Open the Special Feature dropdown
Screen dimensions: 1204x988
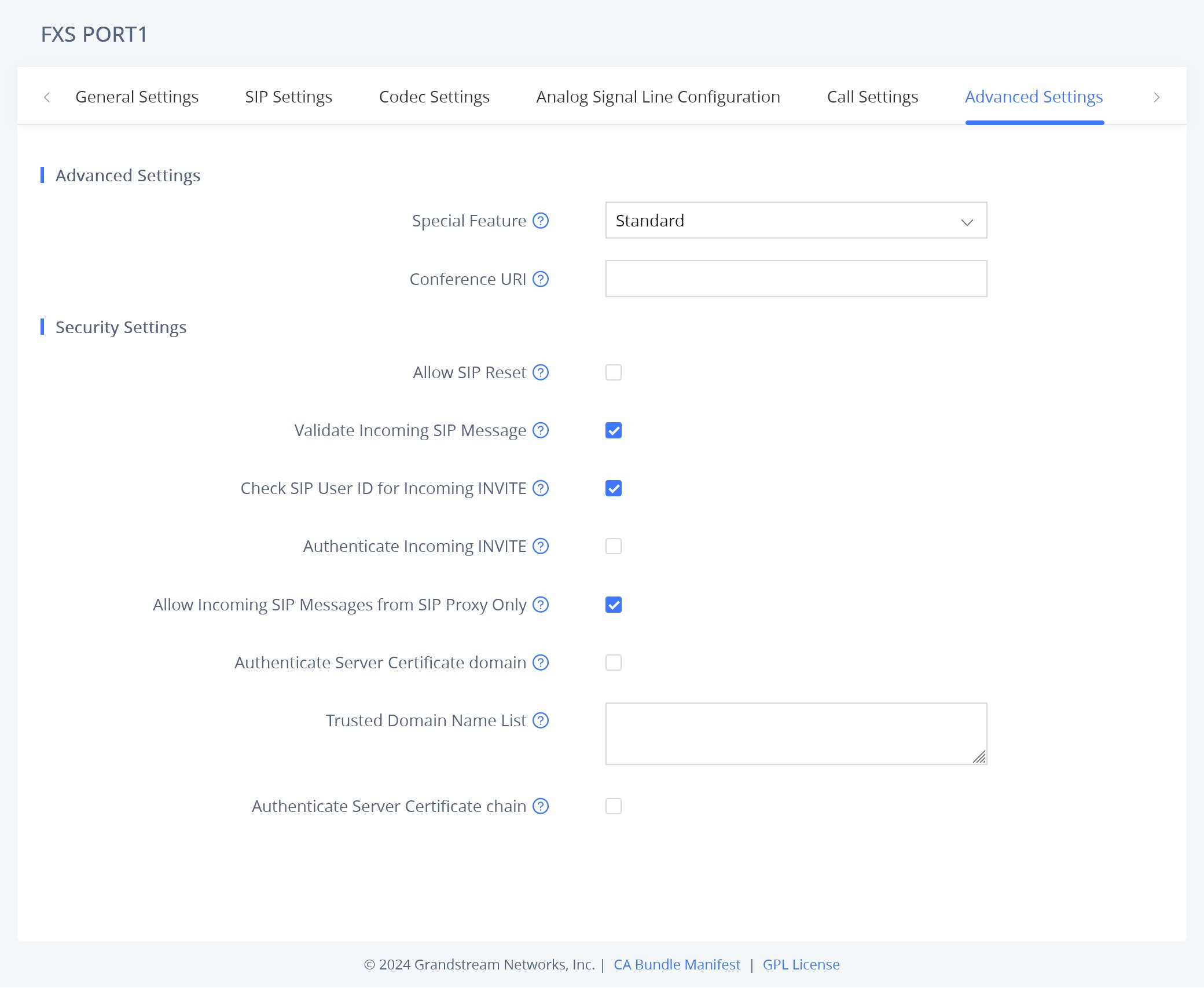[x=795, y=221]
